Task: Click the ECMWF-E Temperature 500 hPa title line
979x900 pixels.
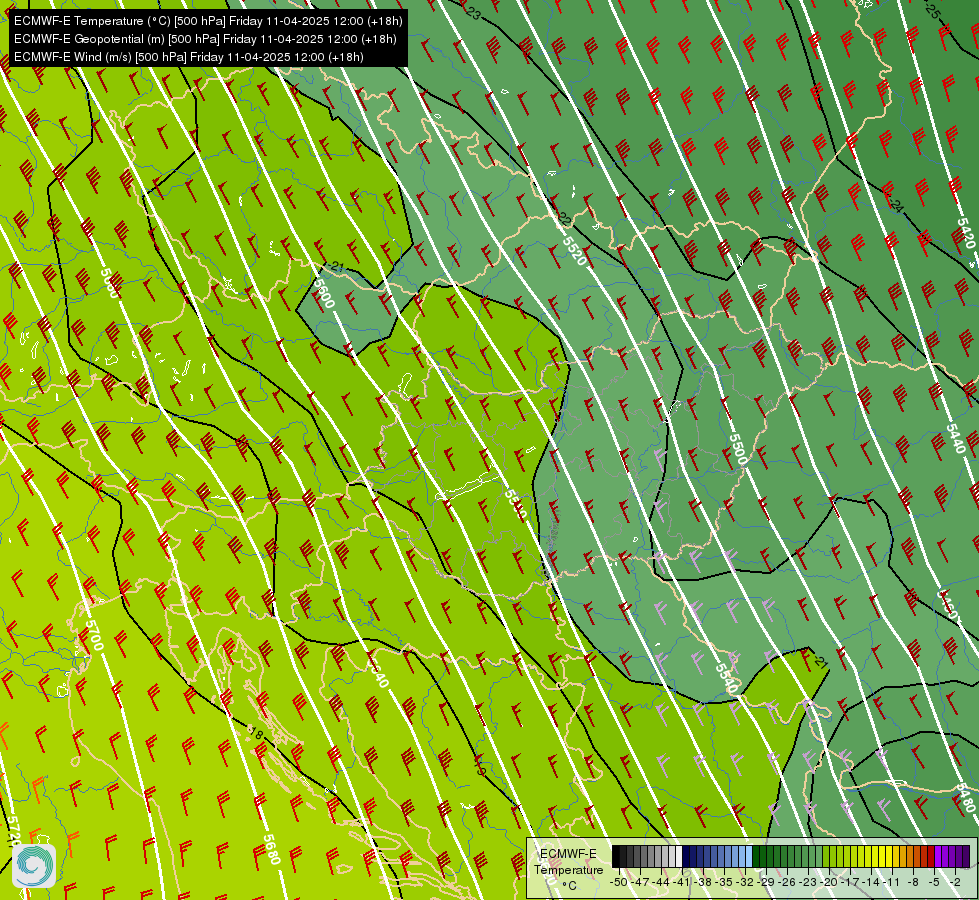Action: 208,21
